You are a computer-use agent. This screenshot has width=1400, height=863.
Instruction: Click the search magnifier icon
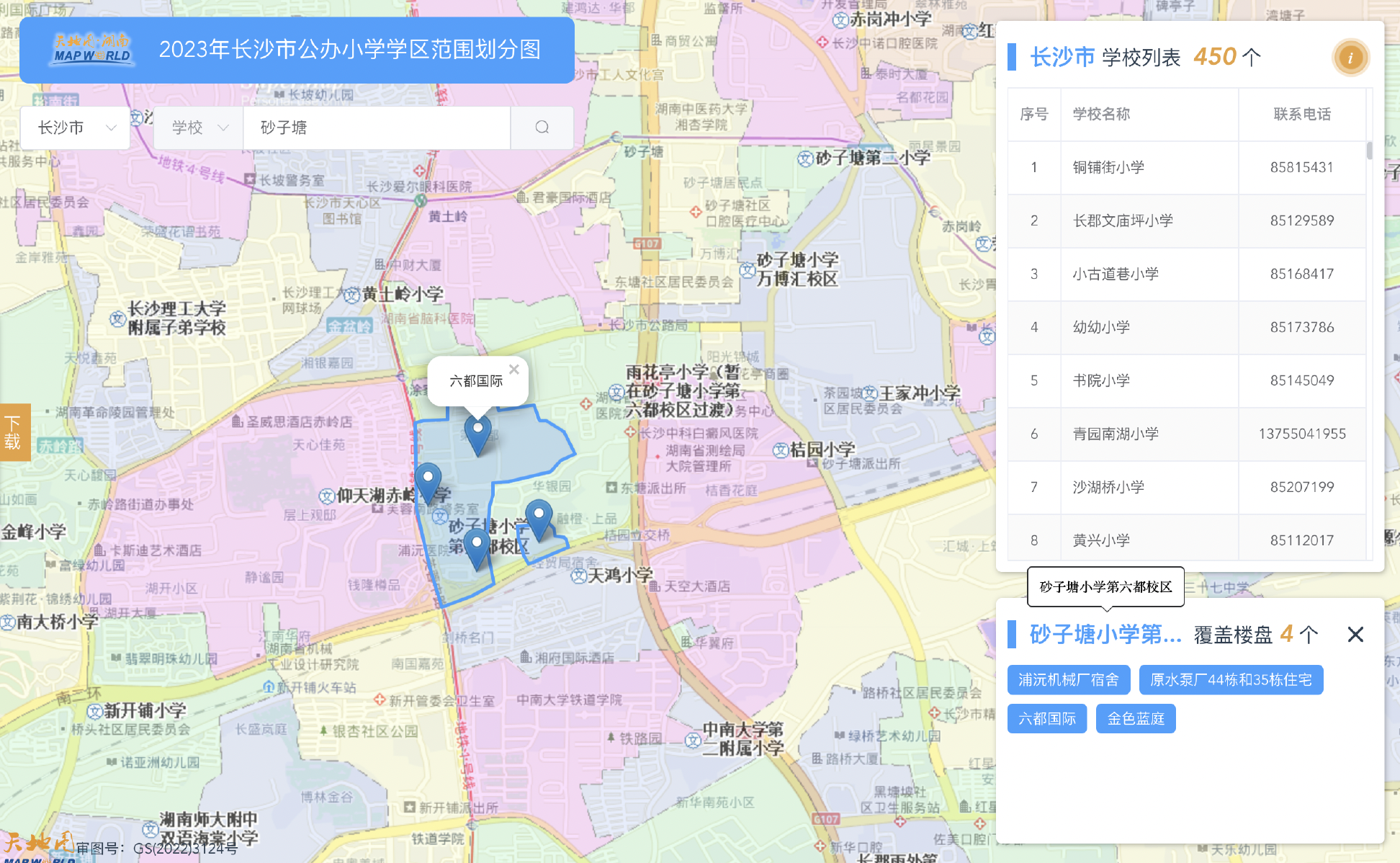click(x=542, y=128)
